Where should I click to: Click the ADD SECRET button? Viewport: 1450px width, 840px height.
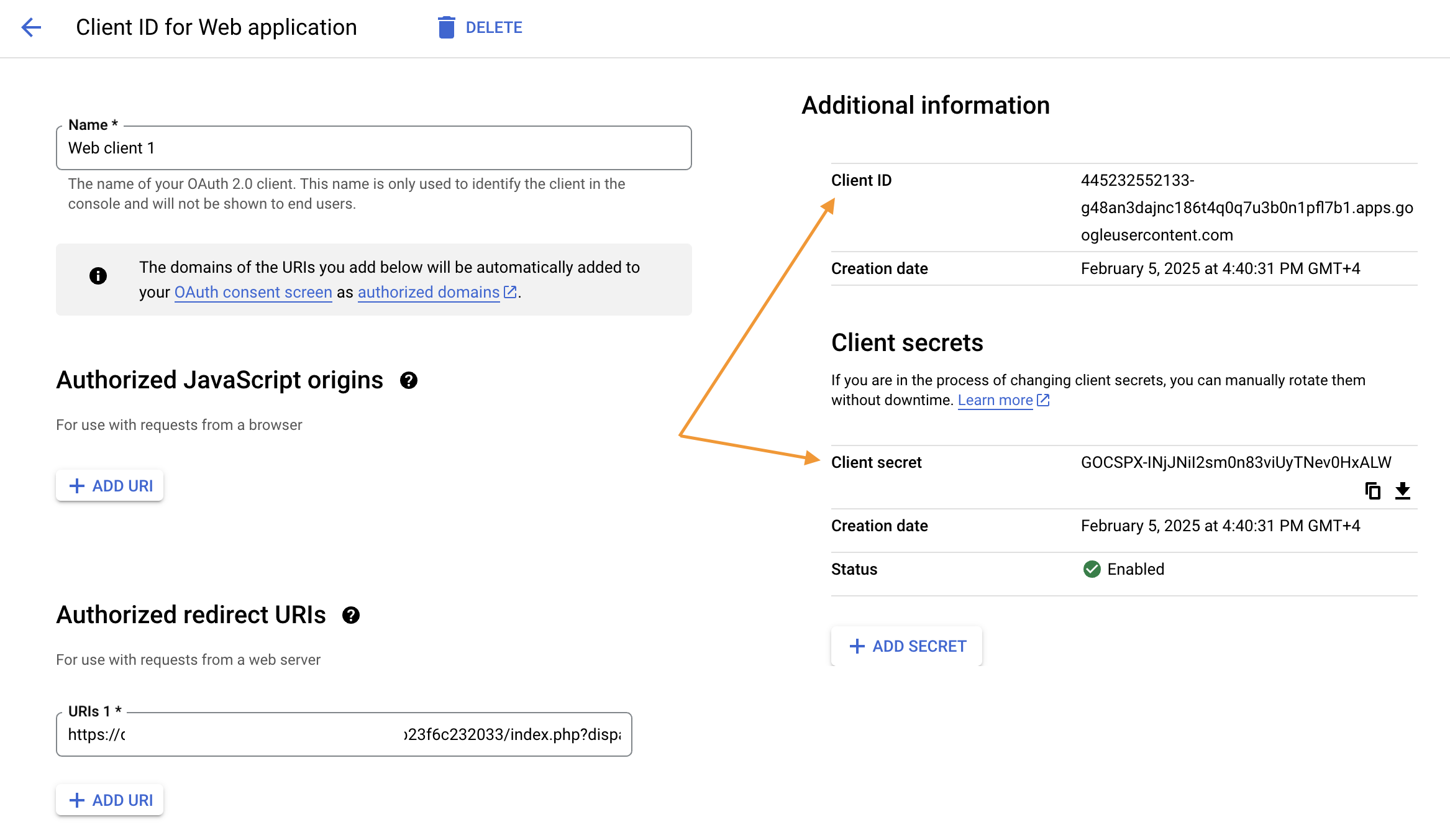point(907,646)
